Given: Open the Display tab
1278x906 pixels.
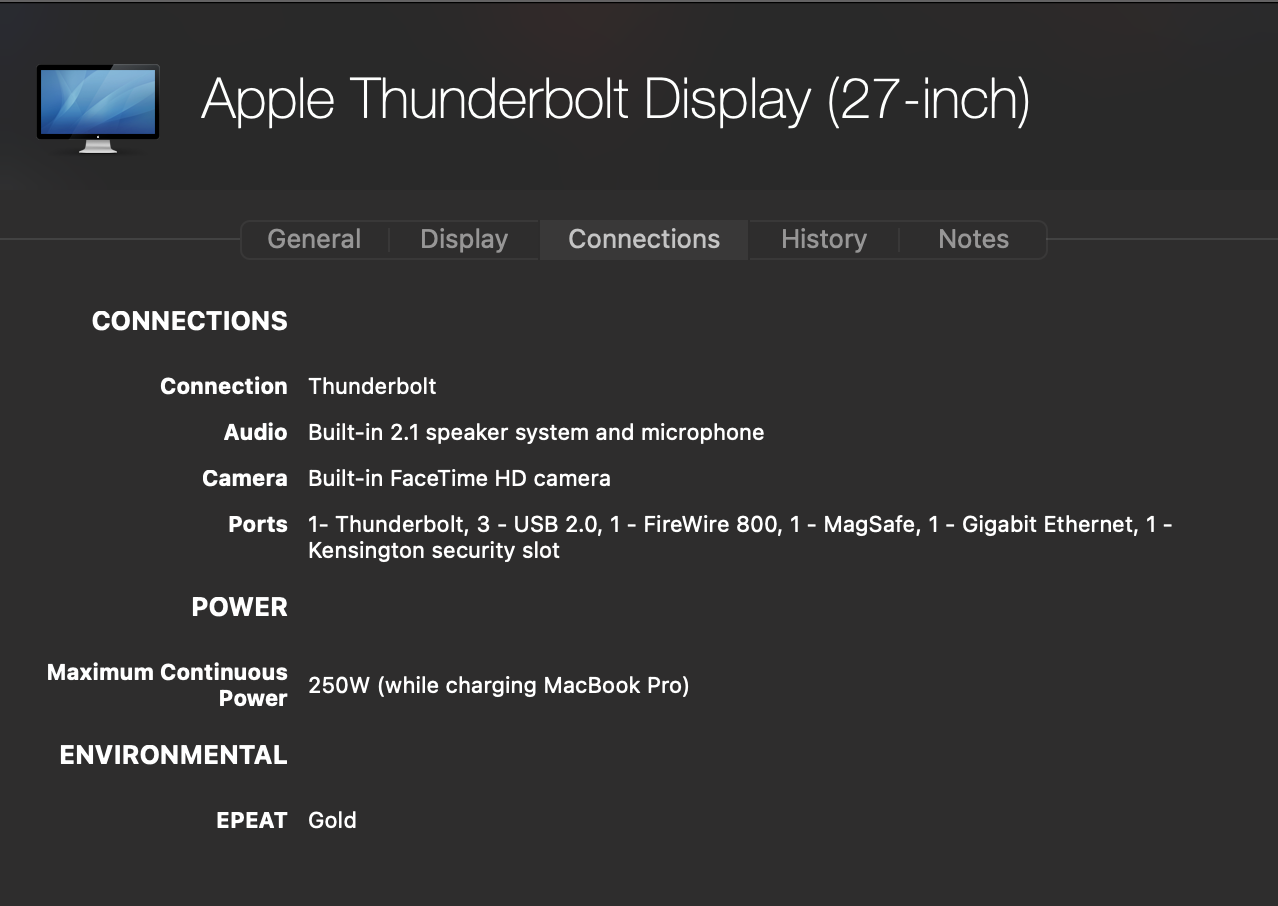Looking at the screenshot, I should pos(464,240).
